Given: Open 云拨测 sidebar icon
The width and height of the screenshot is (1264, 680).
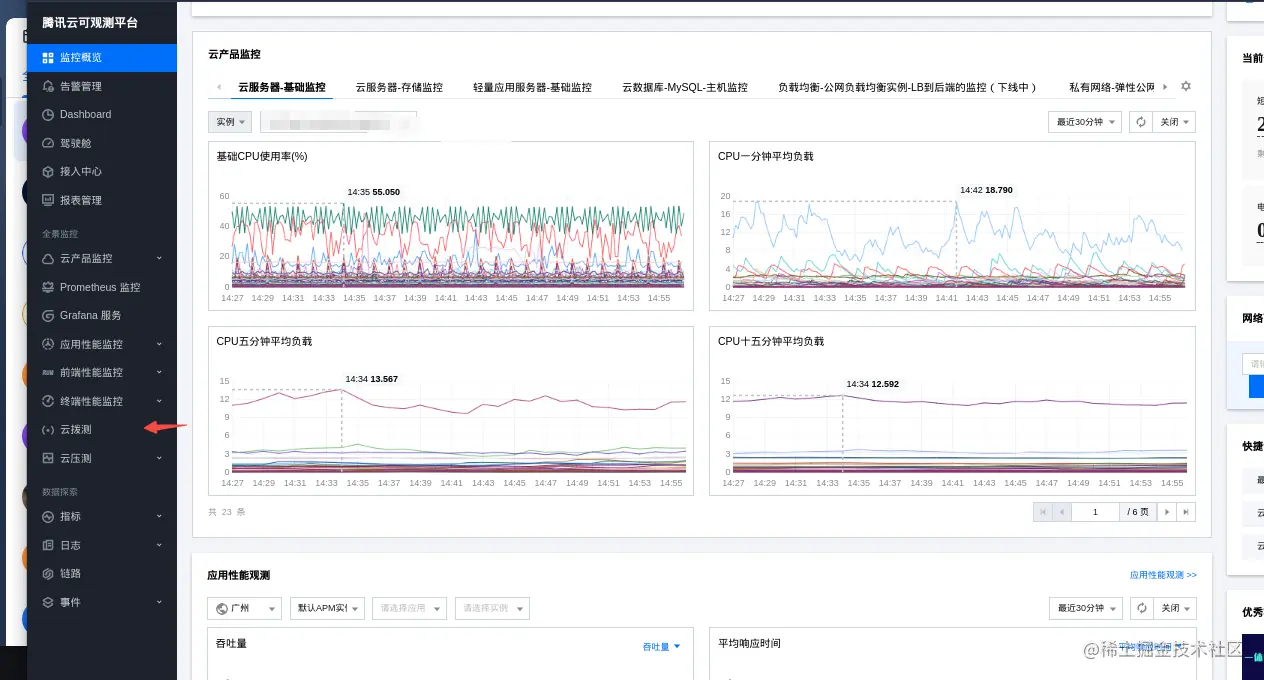Looking at the screenshot, I should pos(48,430).
